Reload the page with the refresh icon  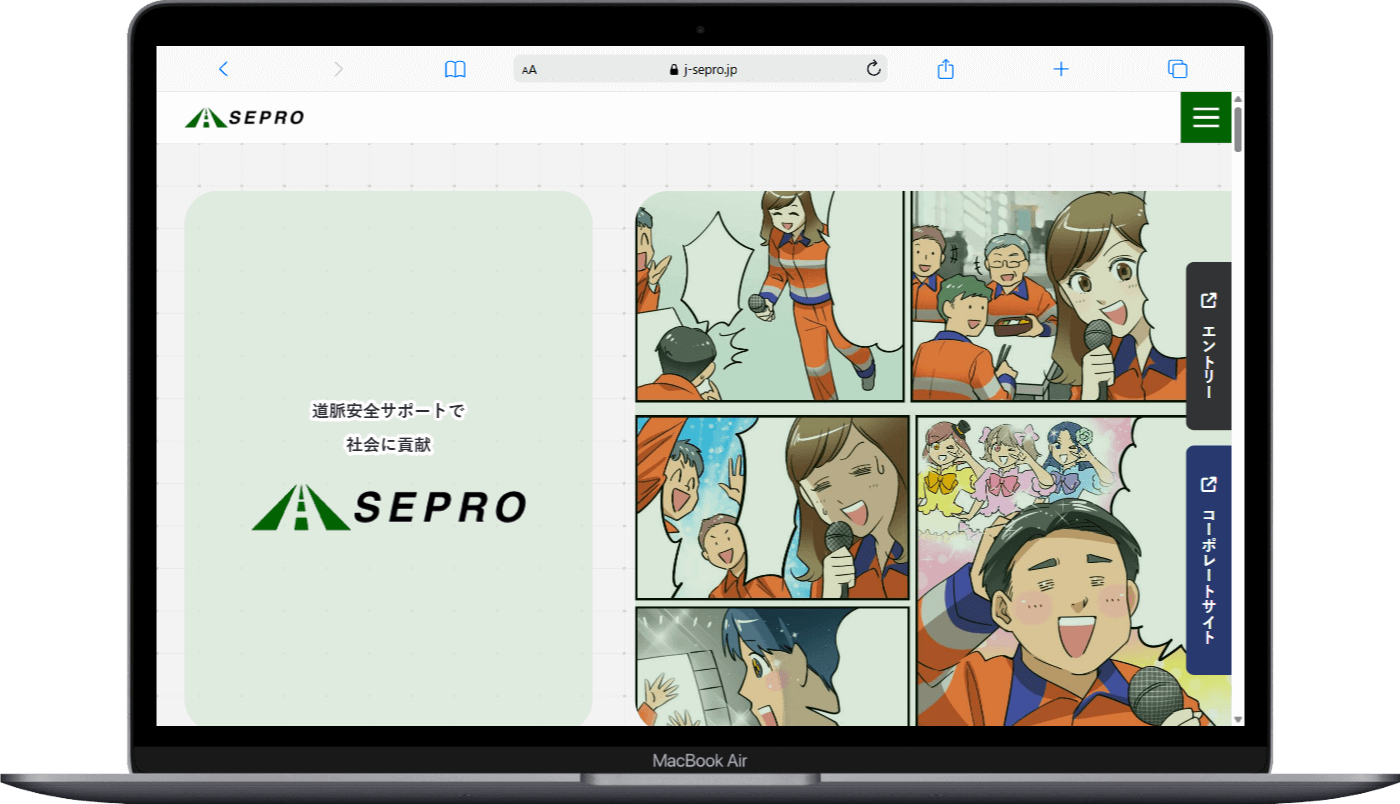[873, 69]
